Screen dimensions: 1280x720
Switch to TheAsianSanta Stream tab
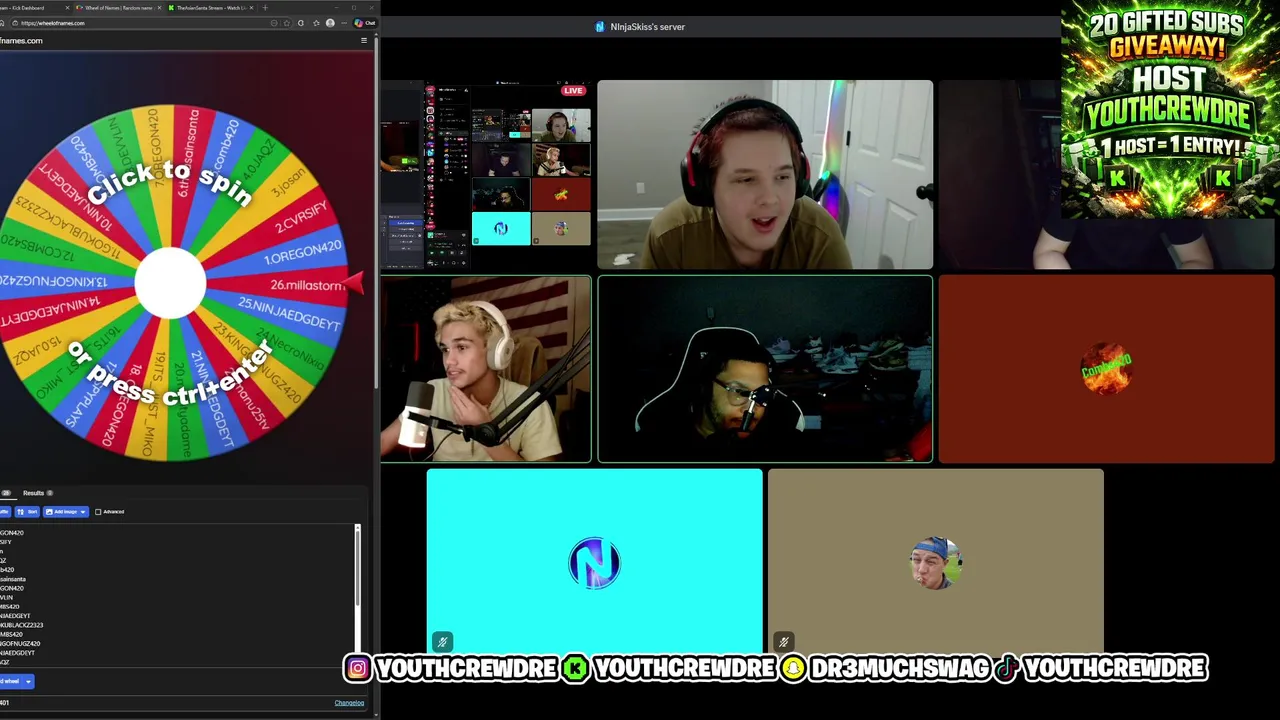click(x=211, y=8)
